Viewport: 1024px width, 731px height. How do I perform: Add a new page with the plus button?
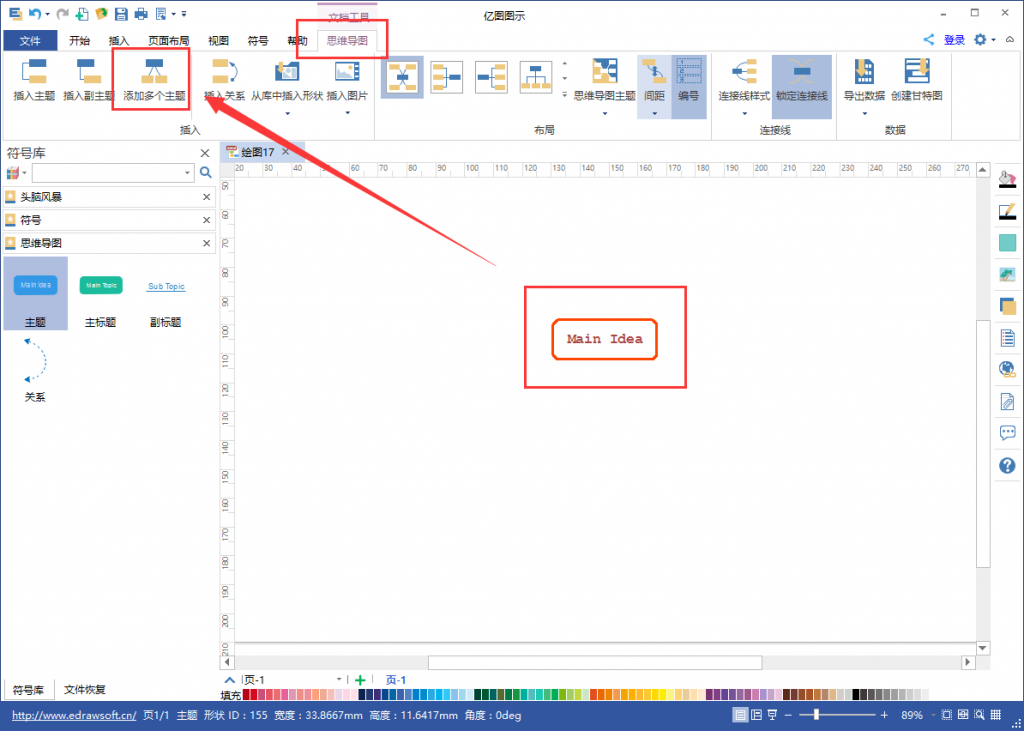[360, 680]
